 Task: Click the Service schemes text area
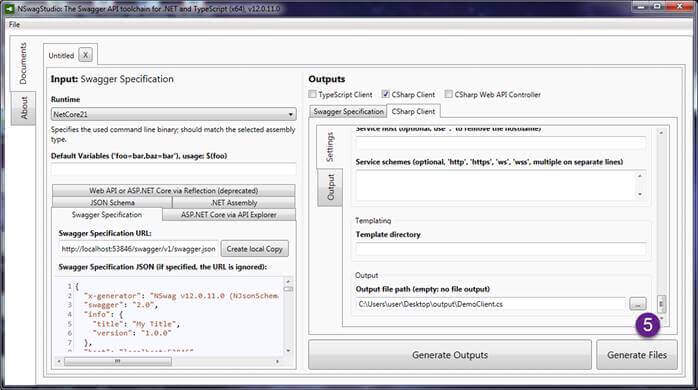(x=496, y=186)
